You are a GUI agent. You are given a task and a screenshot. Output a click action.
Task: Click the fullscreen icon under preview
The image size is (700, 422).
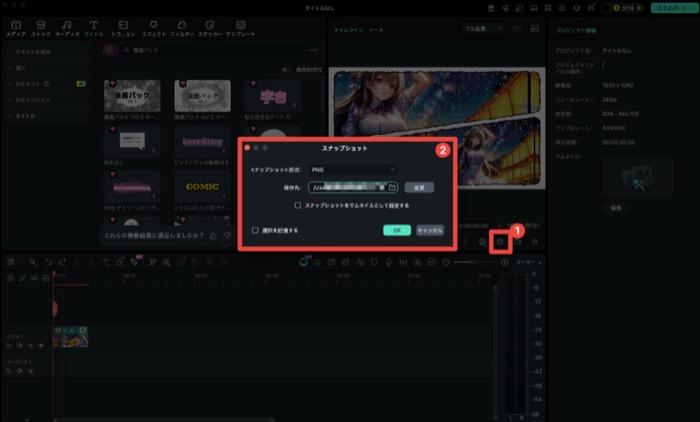535,242
